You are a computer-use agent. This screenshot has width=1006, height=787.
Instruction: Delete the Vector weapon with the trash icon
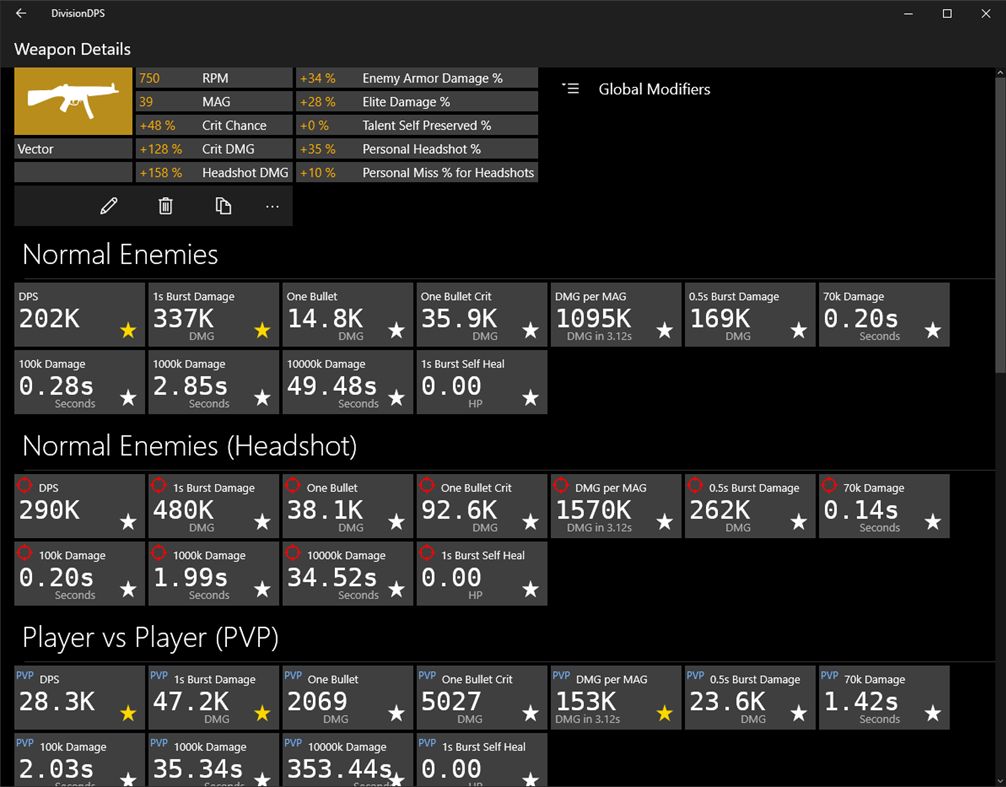[165, 205]
